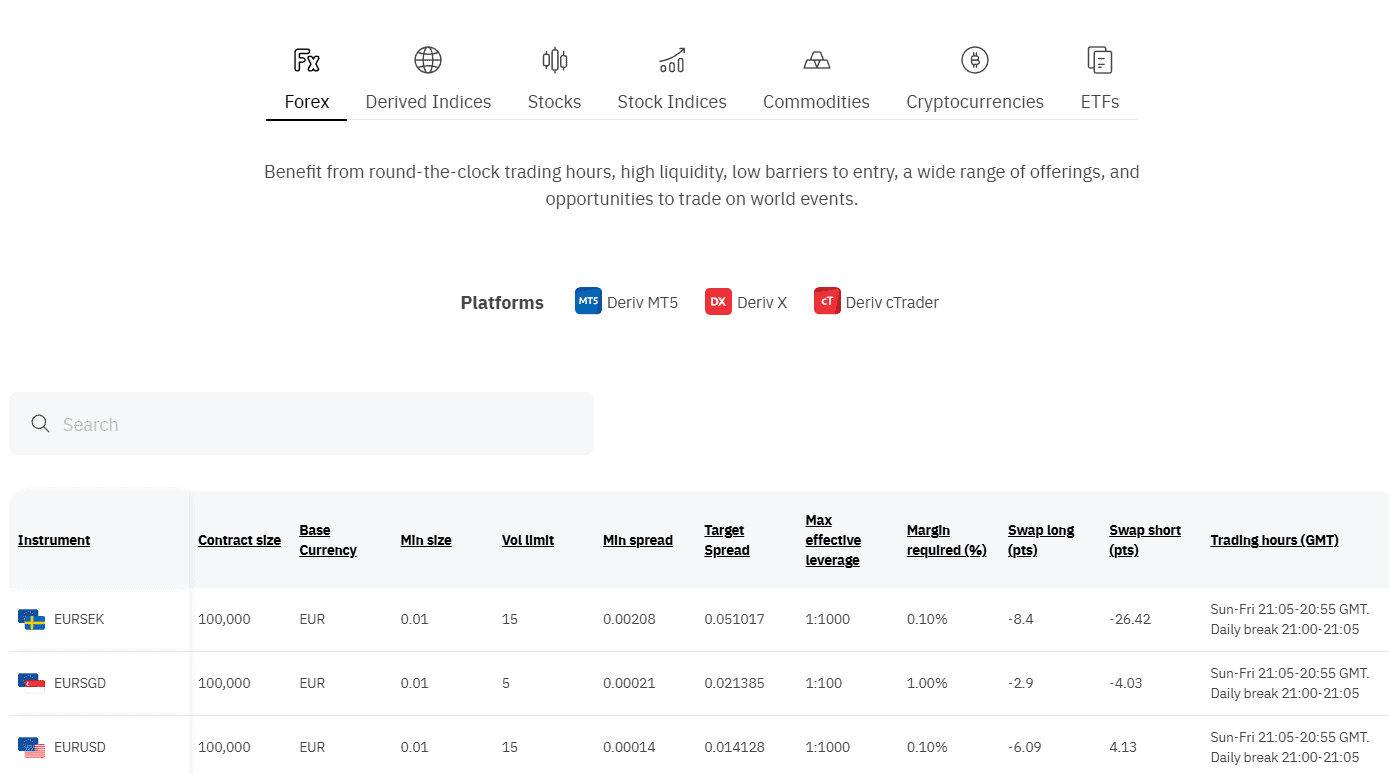
Task: Open the Stock Indices chart icon
Action: (x=672, y=60)
